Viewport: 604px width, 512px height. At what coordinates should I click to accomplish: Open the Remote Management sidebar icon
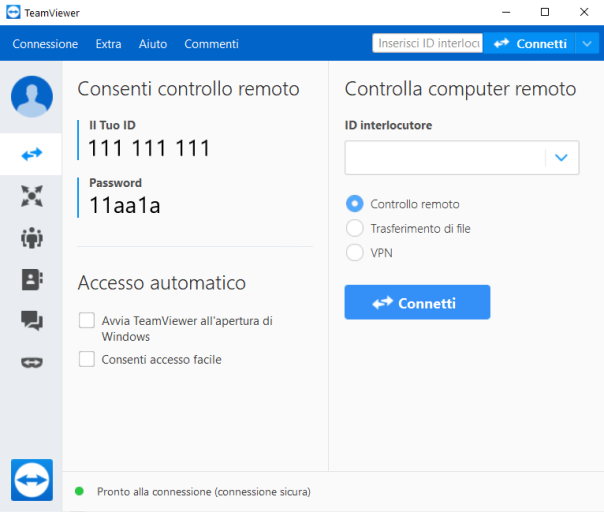tap(31, 196)
